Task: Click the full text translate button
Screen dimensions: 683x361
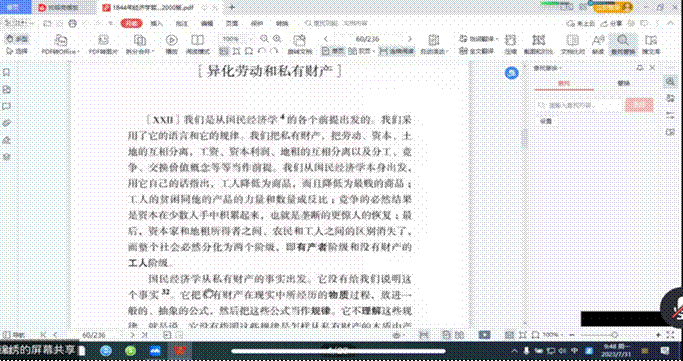Action: pyautogui.click(x=477, y=51)
